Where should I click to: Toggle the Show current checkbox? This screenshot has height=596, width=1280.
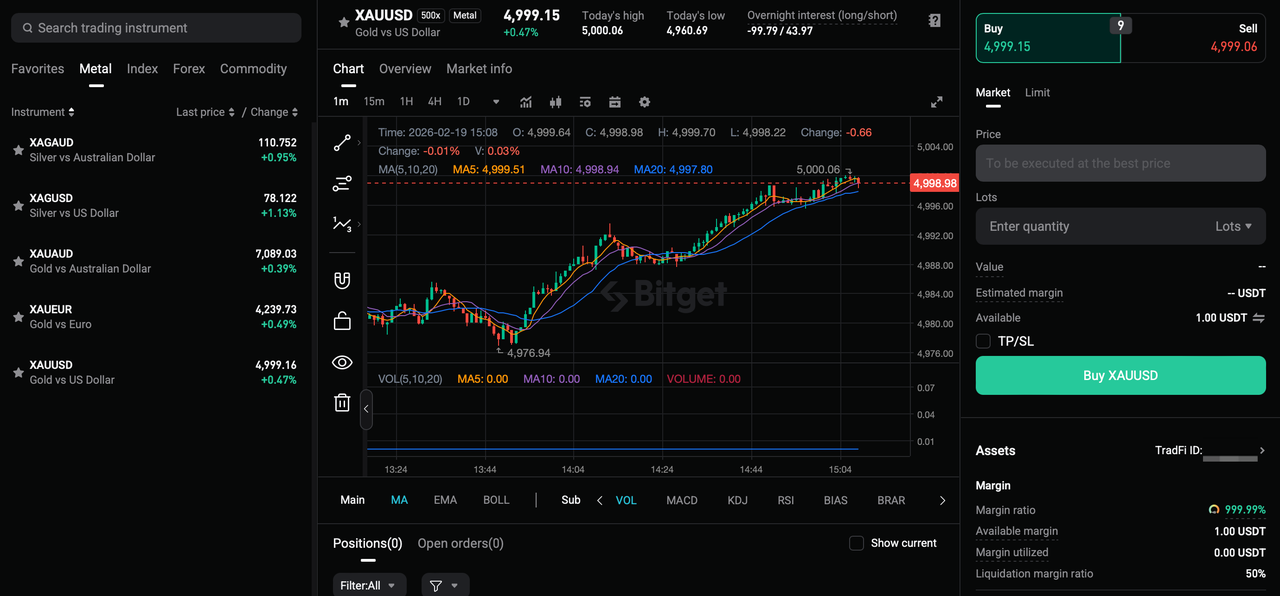coord(856,543)
